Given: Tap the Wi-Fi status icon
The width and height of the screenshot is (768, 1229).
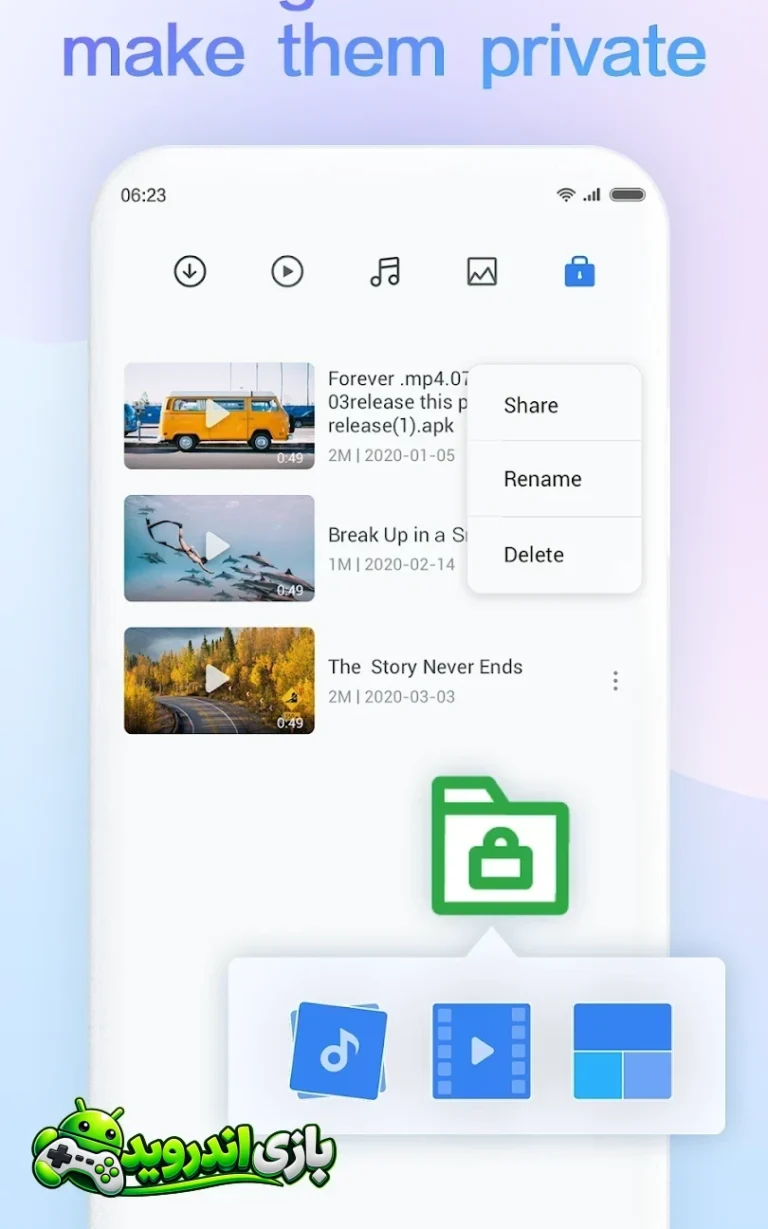Looking at the screenshot, I should 566,195.
